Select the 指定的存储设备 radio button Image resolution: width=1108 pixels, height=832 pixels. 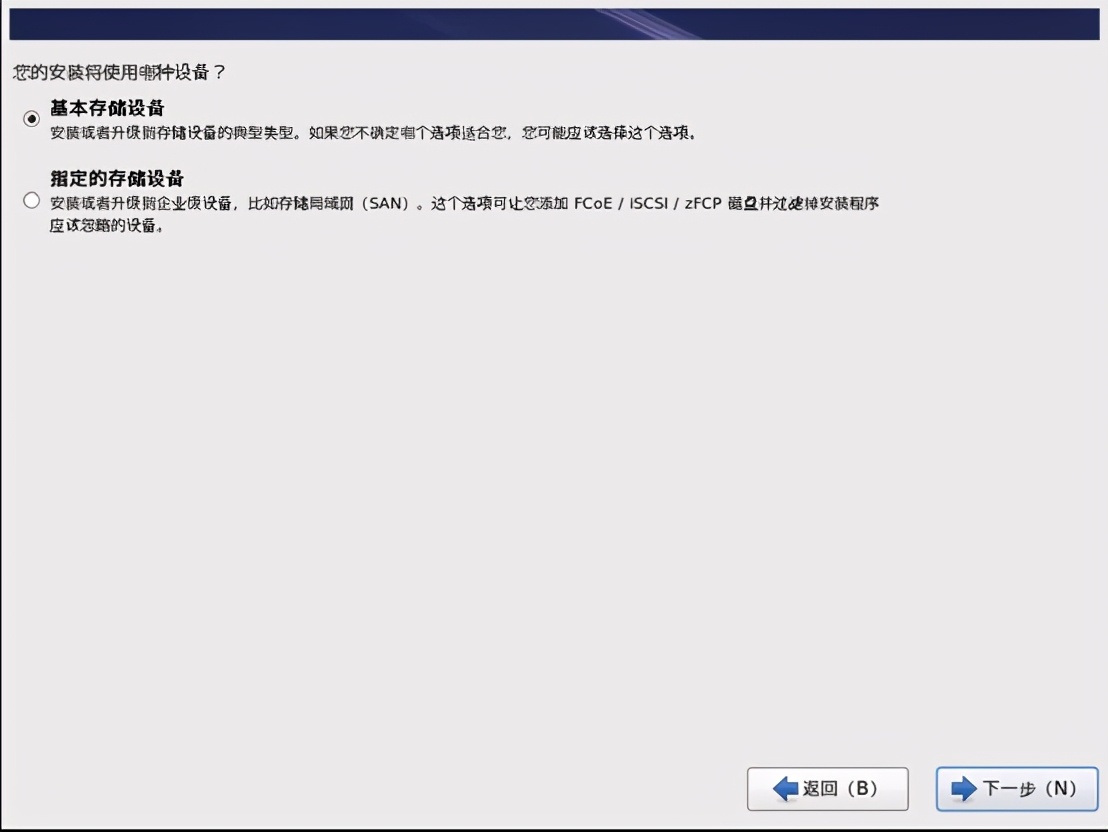(x=31, y=201)
